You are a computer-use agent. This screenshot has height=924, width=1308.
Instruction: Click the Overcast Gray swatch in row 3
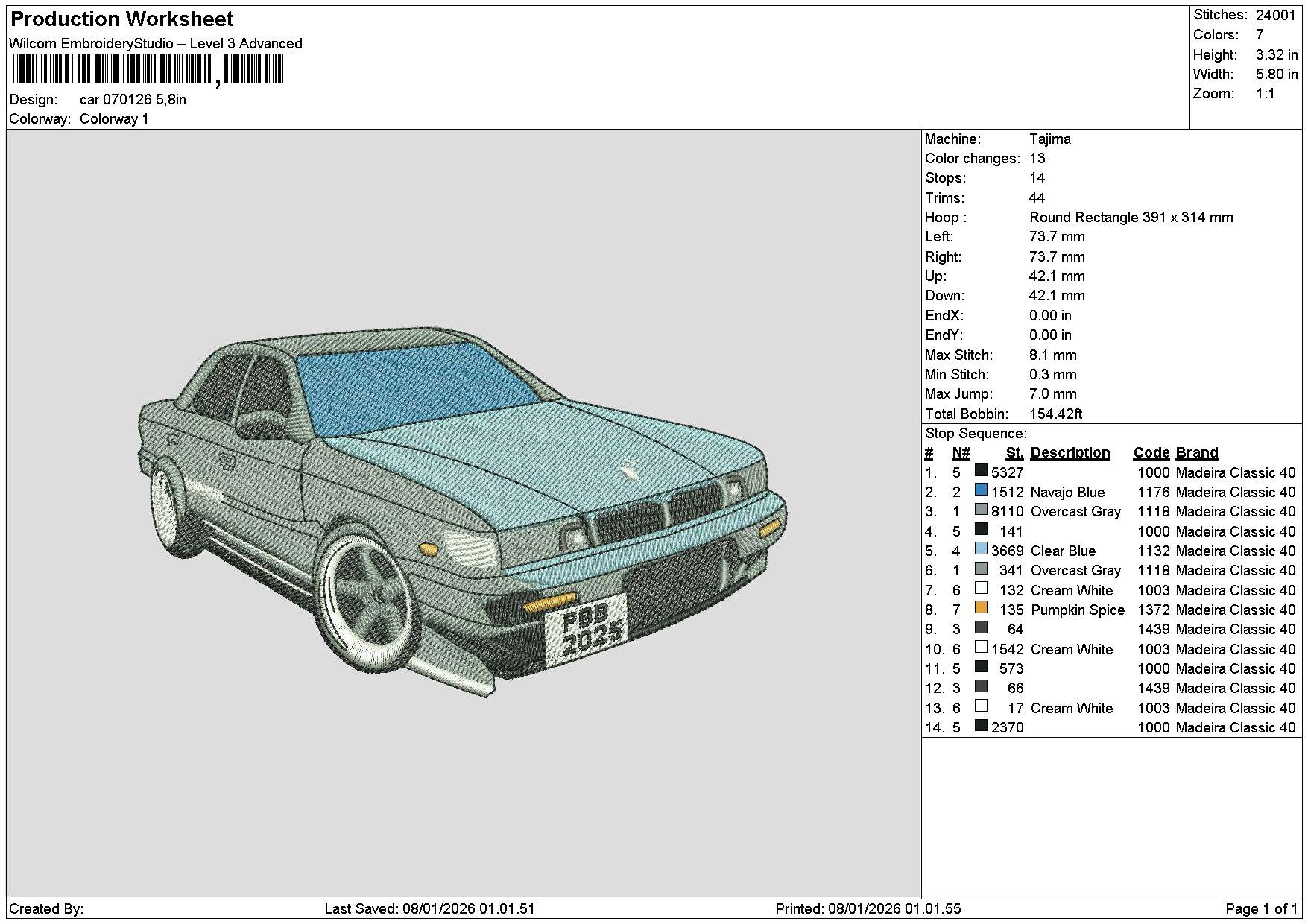point(981,510)
